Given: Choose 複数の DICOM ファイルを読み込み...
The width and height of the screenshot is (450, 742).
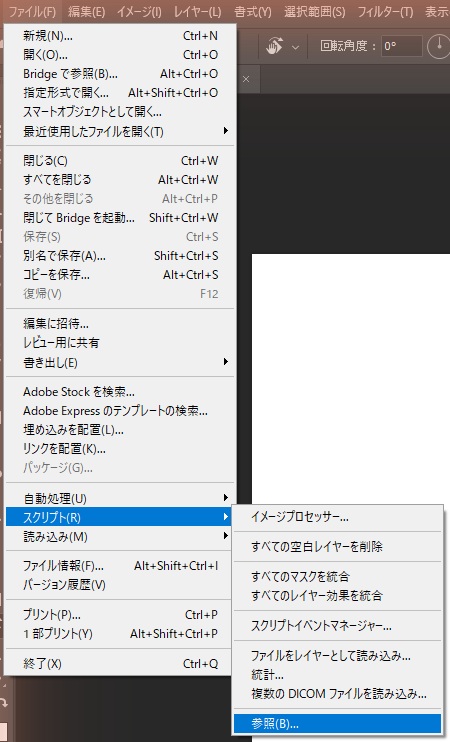Looking at the screenshot, I should tap(337, 694).
